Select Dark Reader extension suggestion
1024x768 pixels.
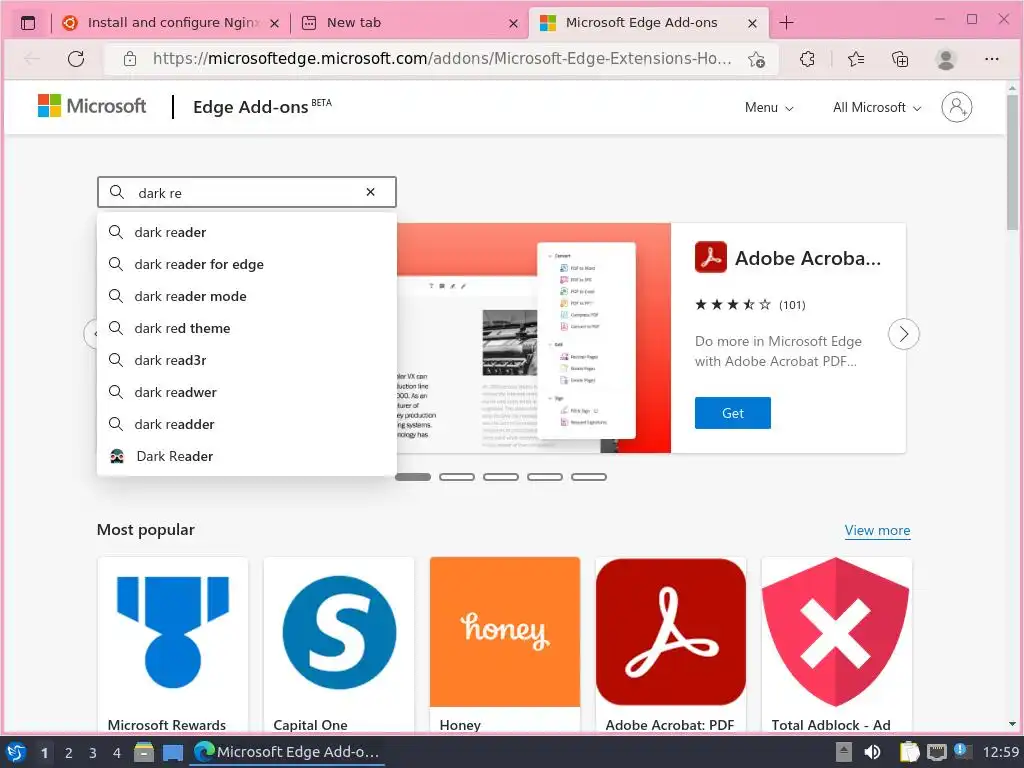tap(247, 456)
